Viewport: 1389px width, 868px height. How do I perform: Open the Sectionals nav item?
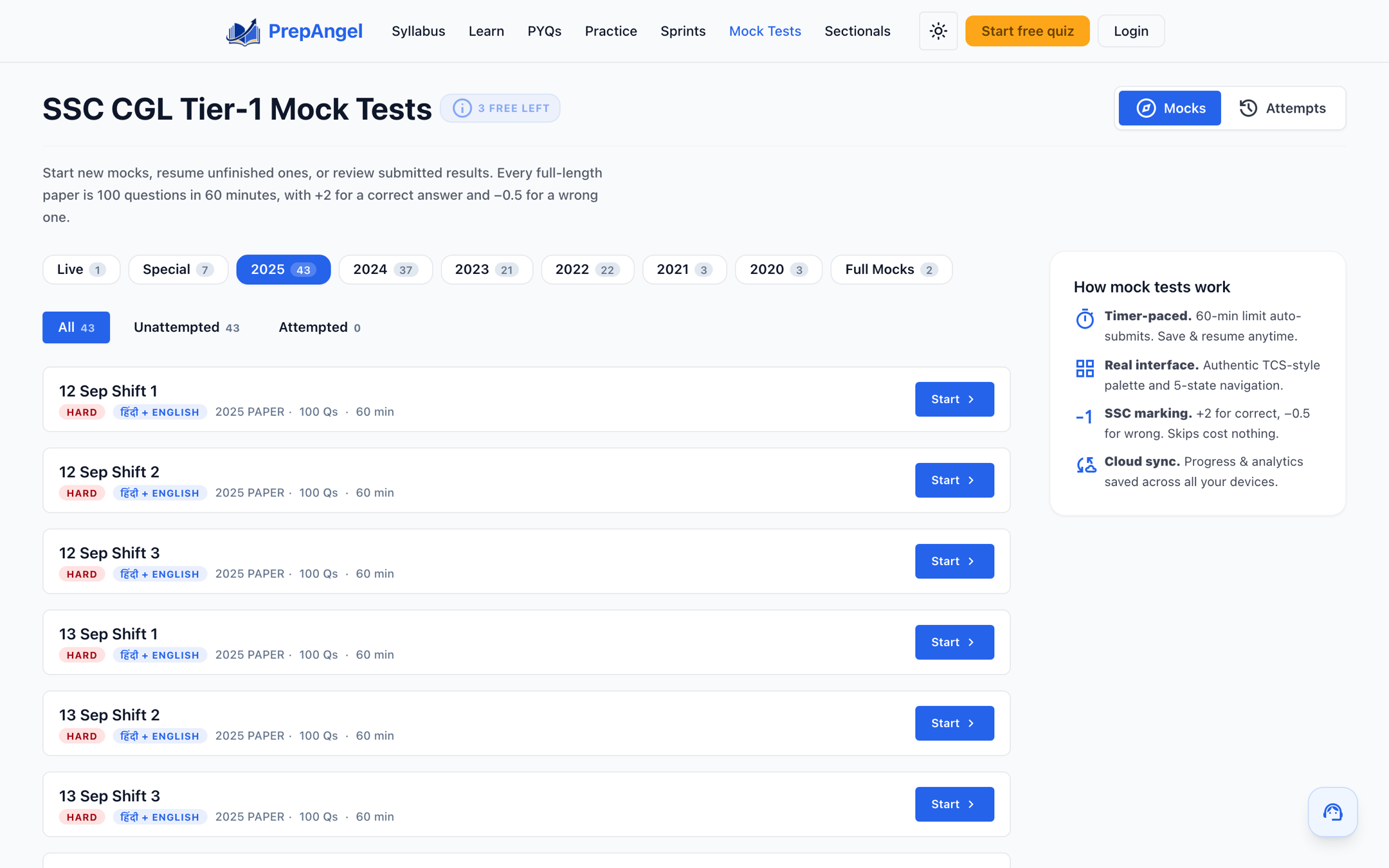857,31
